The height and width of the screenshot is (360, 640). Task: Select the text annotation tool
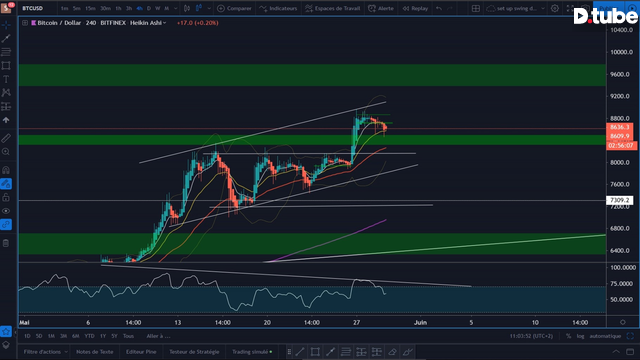(x=6, y=79)
